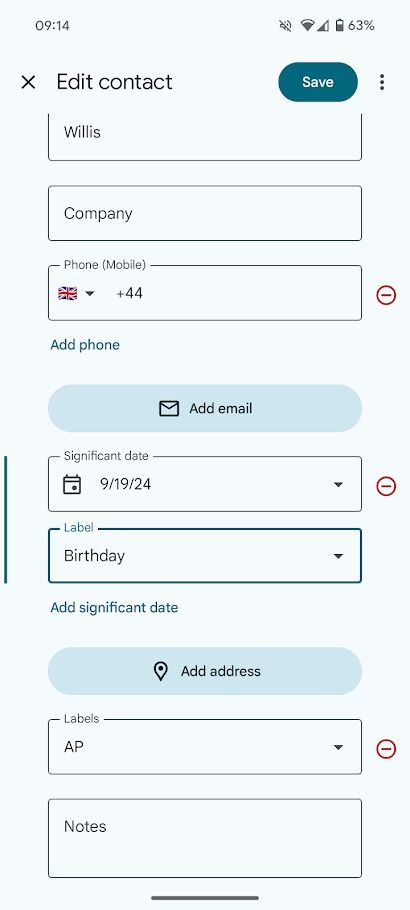This screenshot has width=410, height=910.
Task: Open the three-dot overflow menu
Action: (382, 82)
